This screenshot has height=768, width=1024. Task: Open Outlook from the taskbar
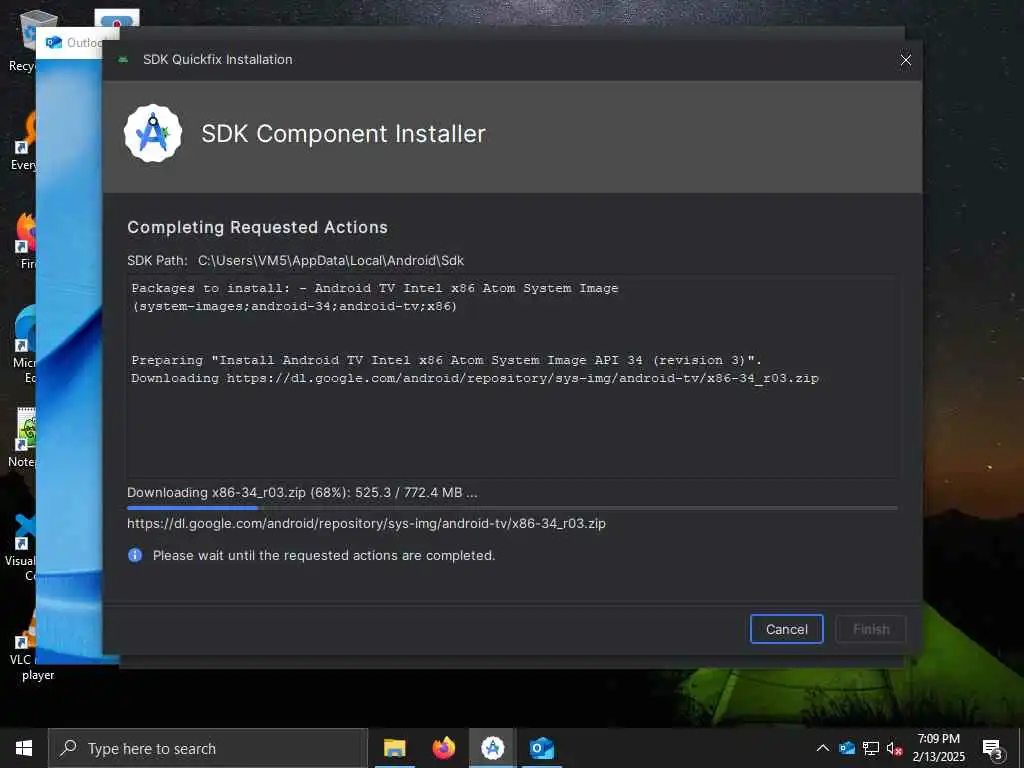(541, 748)
